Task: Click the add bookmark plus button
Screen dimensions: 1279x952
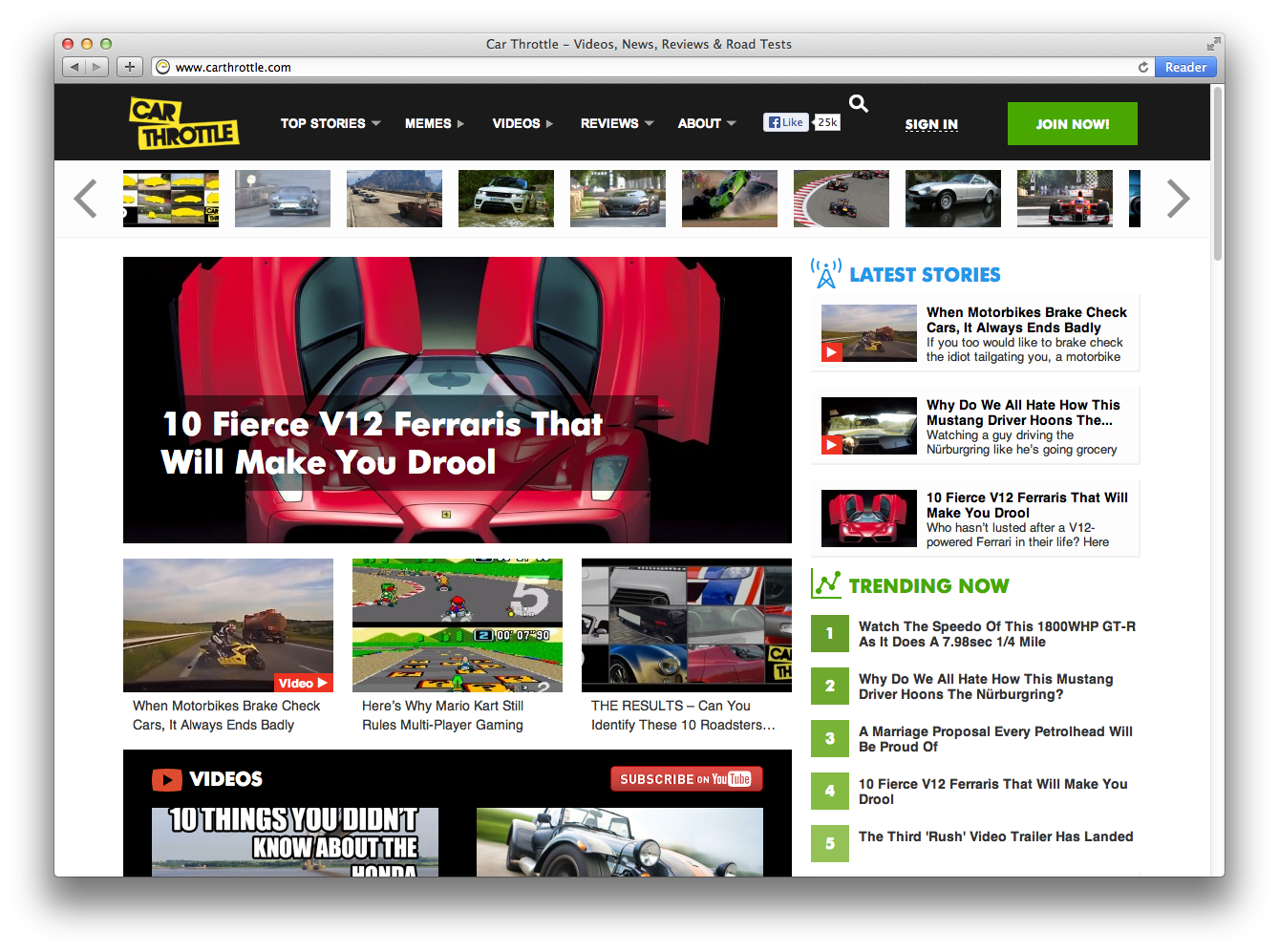Action: [x=130, y=67]
